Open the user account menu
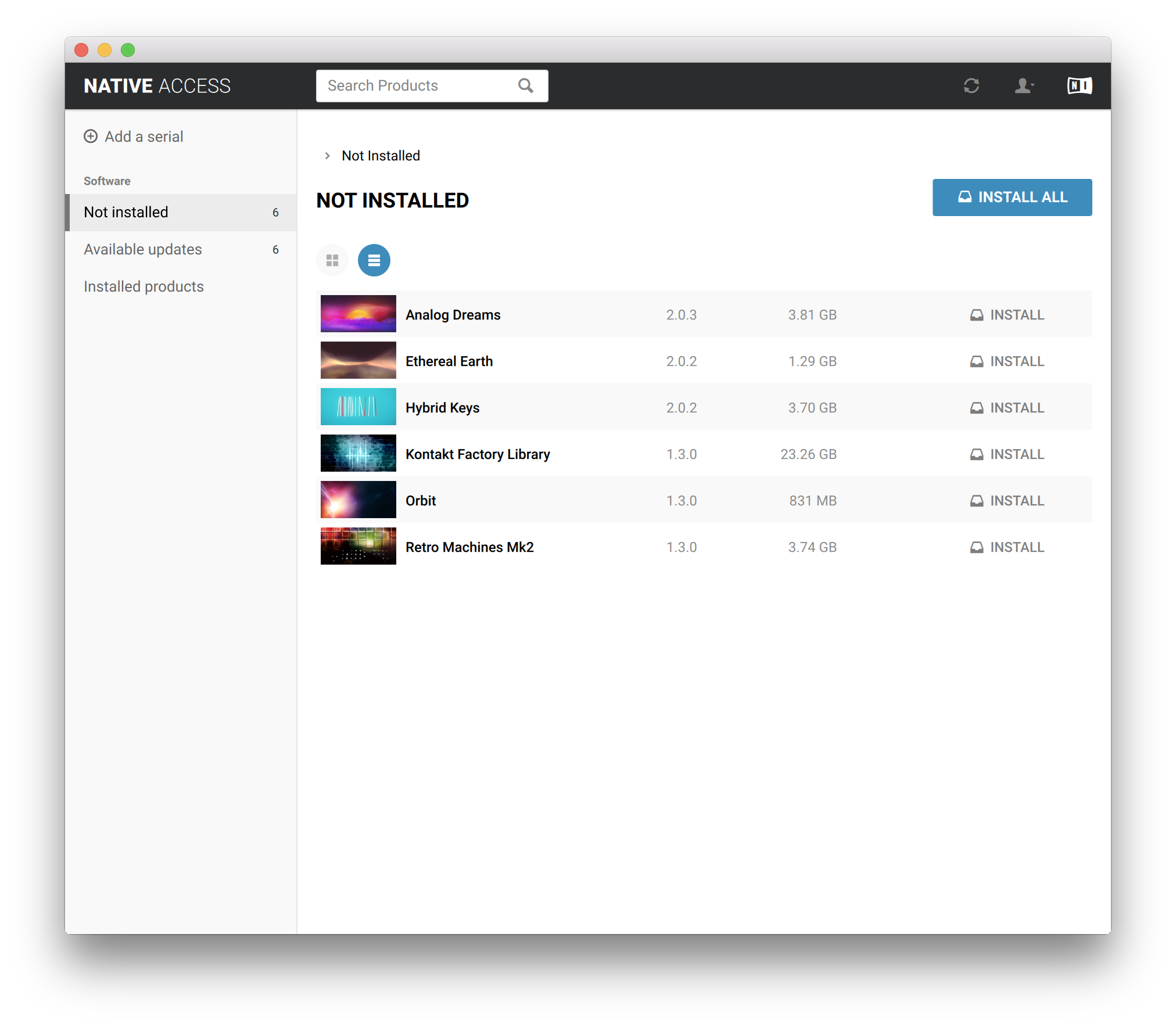 point(1023,86)
